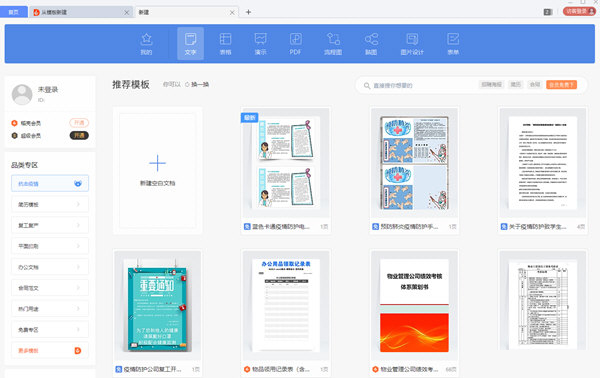Expand the 合同范文 category chevron
Image resolution: width=600 pixels, height=378 pixels.
coord(78,288)
